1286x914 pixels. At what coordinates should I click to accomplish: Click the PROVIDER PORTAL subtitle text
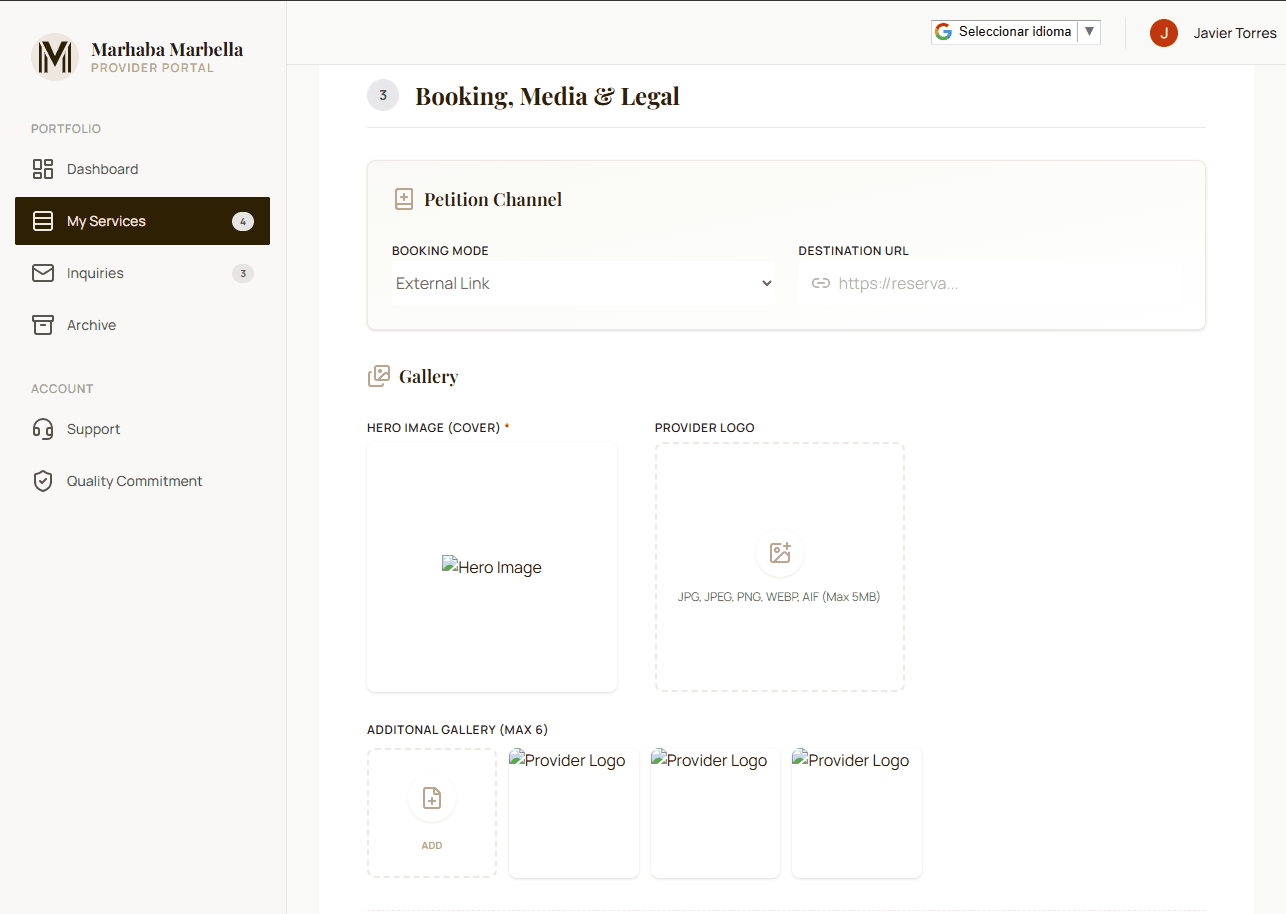point(152,68)
